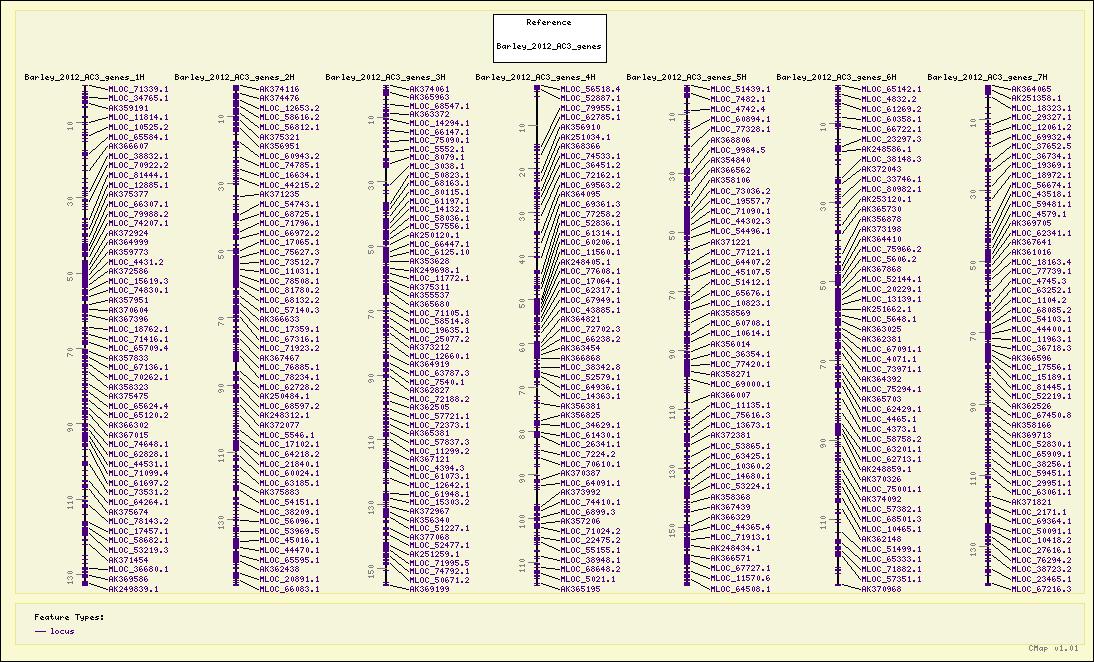Select locus MLOC_67216.3 at bottom of 7H
Screen dimensions: 1094x662
click(x=1041, y=589)
